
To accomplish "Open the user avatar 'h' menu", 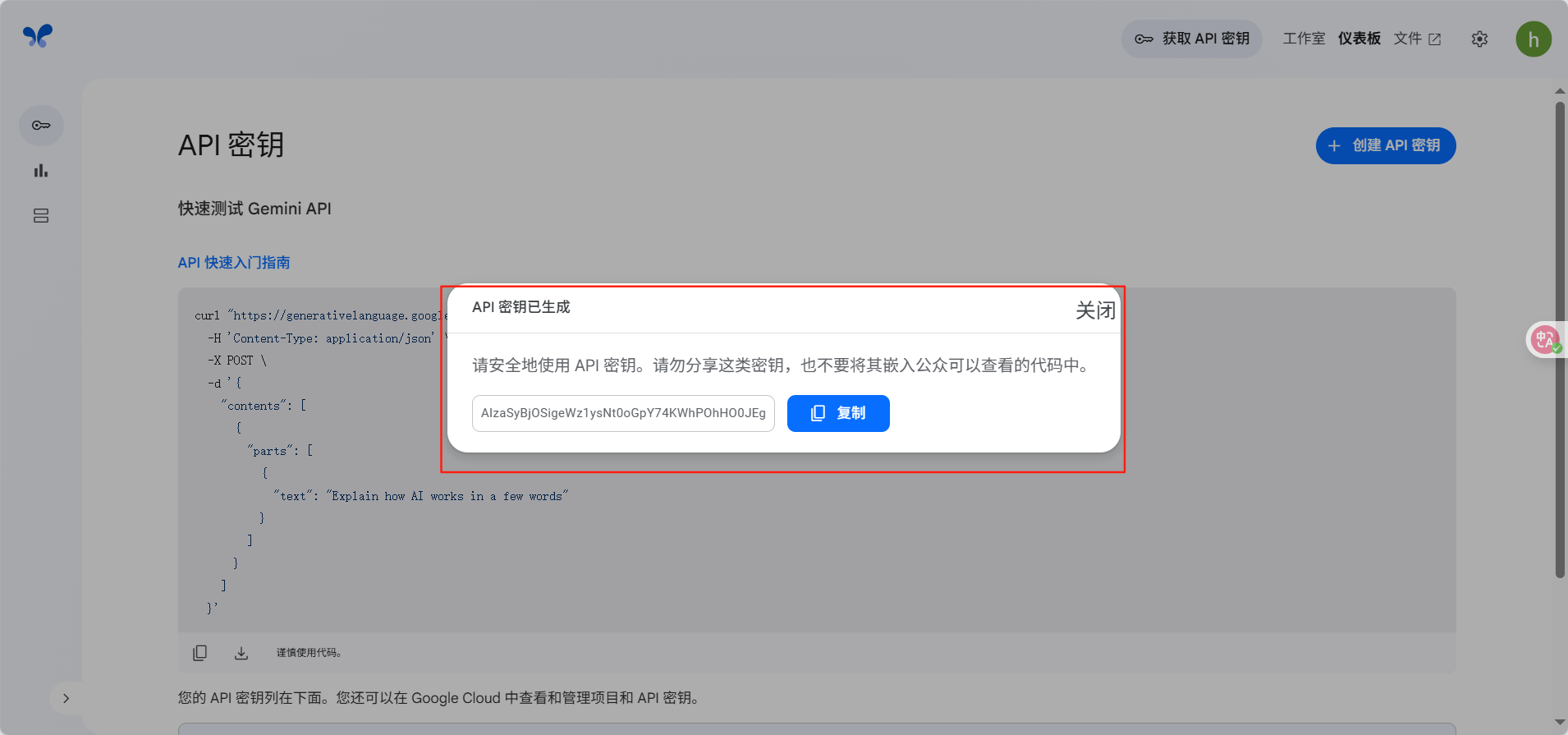I will 1534,39.
